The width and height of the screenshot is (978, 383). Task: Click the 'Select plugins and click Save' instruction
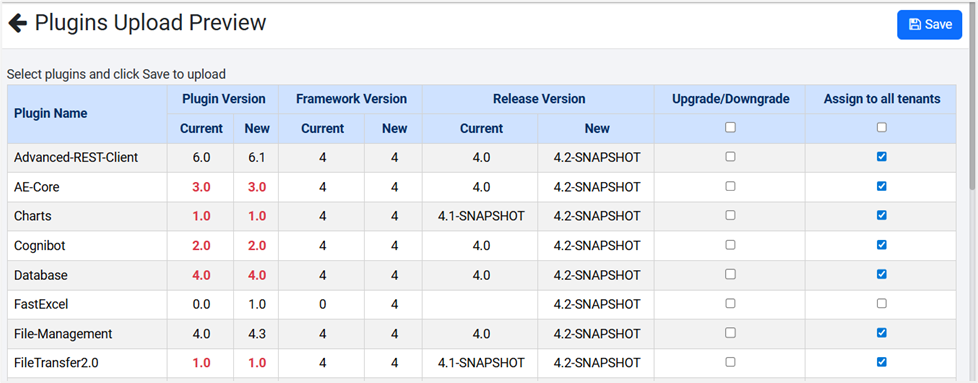coord(116,74)
